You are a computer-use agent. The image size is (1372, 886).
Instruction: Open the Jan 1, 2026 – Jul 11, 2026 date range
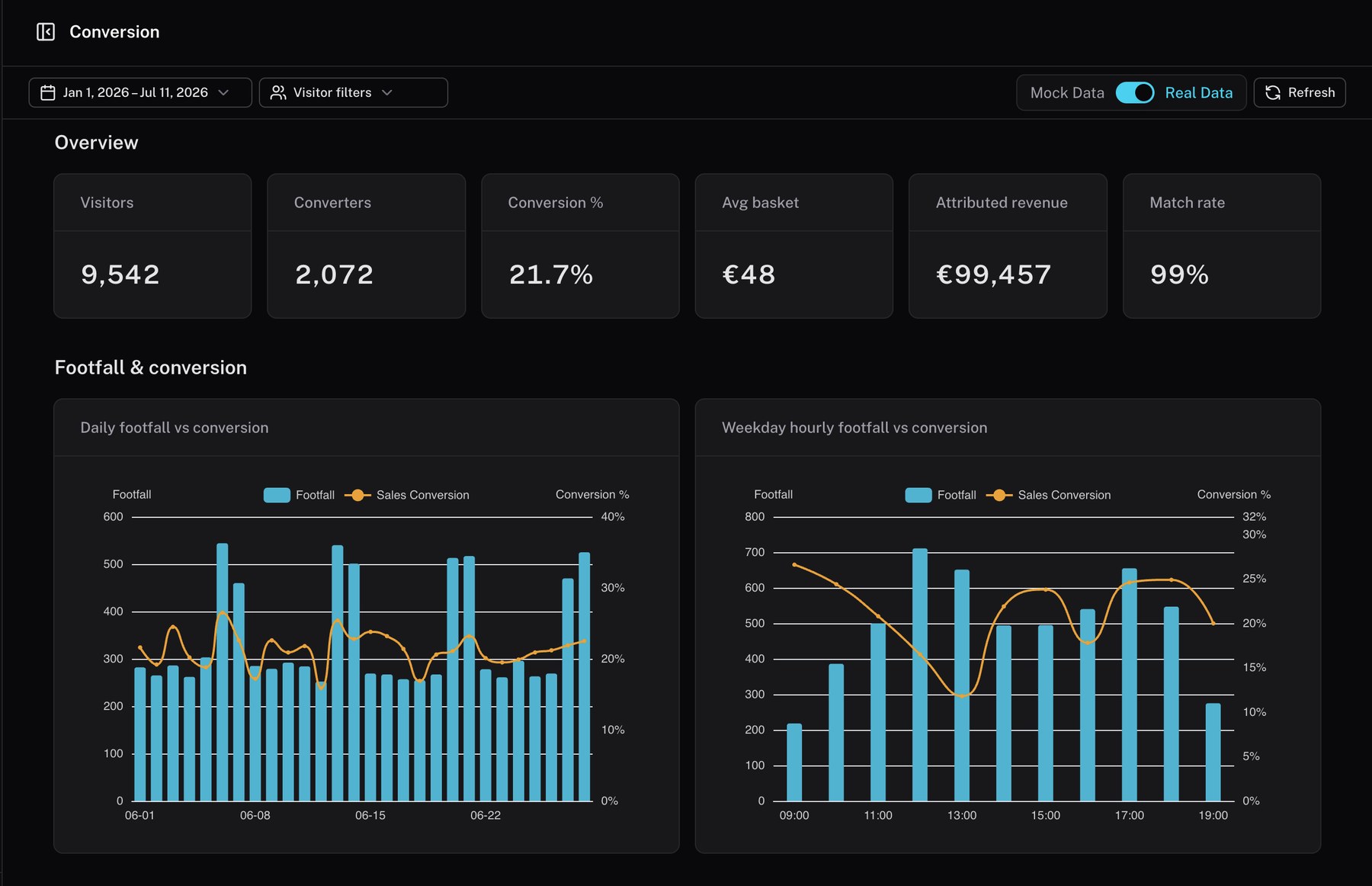point(140,93)
